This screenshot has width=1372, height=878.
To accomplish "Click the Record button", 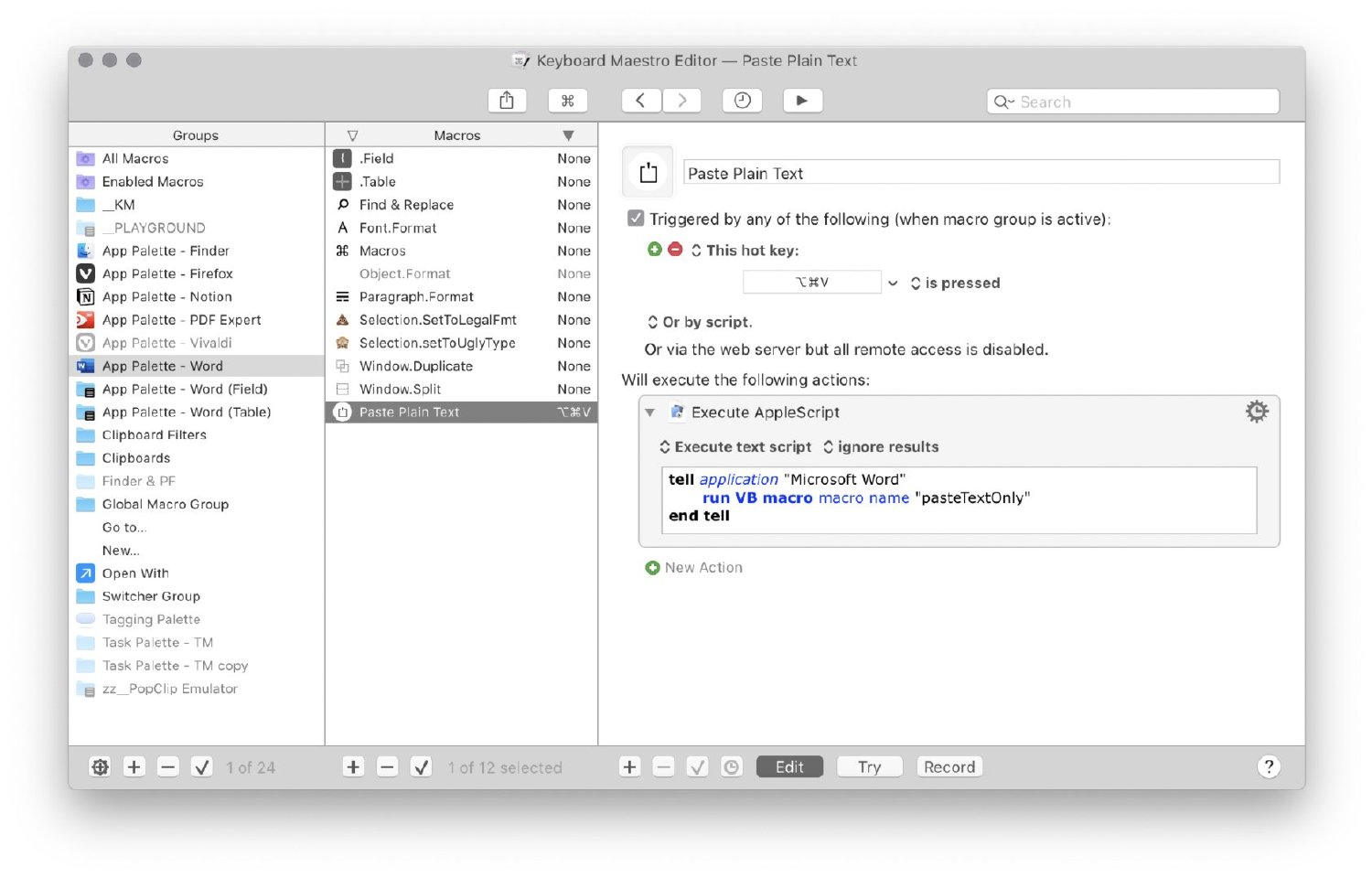I will tap(949, 766).
